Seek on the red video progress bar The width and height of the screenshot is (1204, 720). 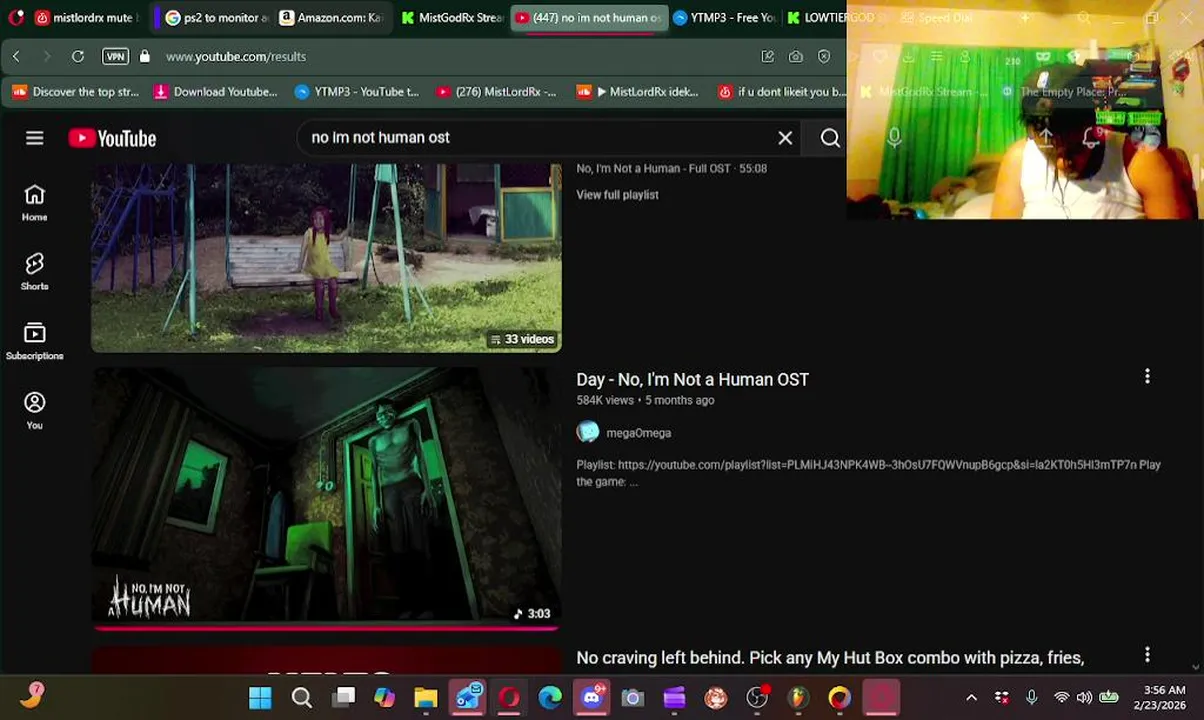326,628
